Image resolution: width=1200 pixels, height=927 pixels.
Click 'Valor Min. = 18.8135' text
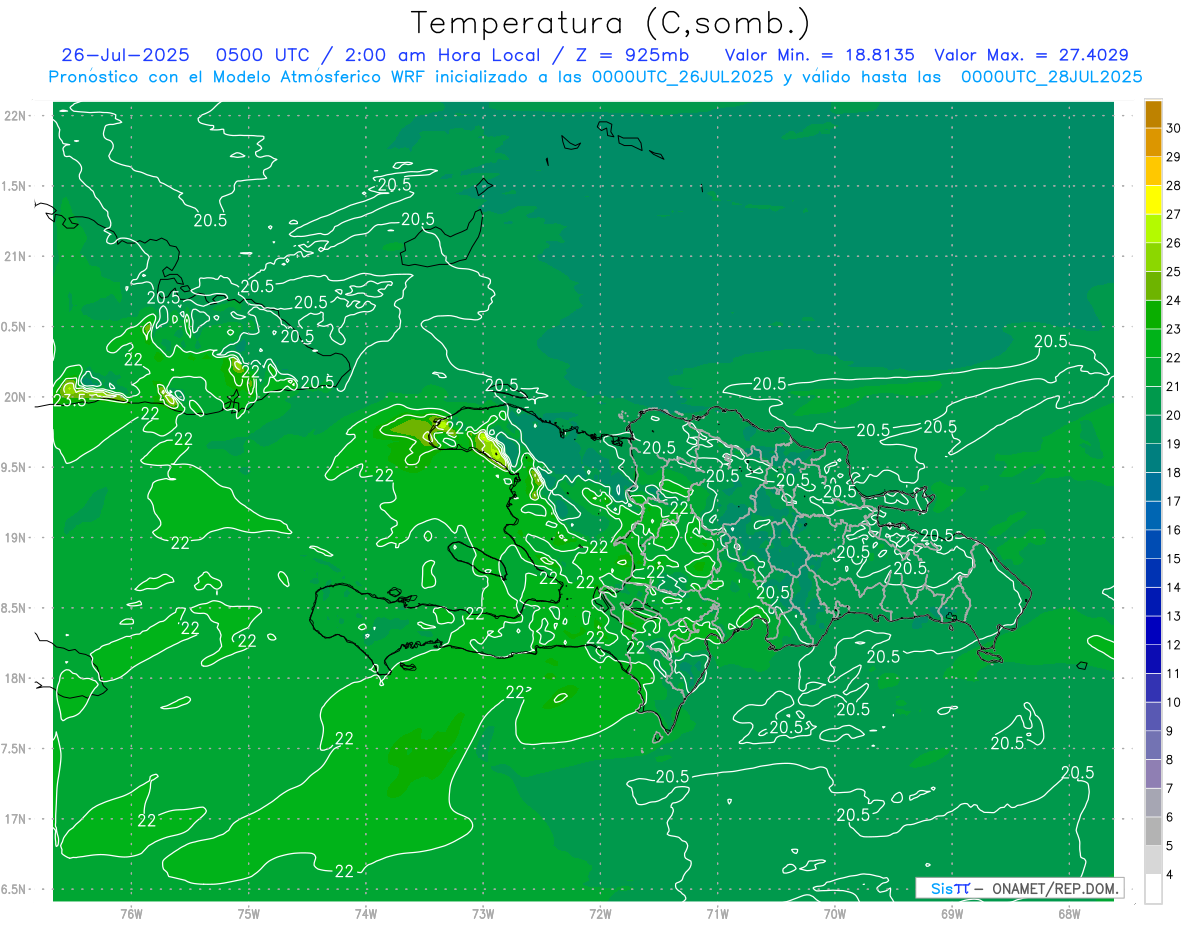coord(820,55)
